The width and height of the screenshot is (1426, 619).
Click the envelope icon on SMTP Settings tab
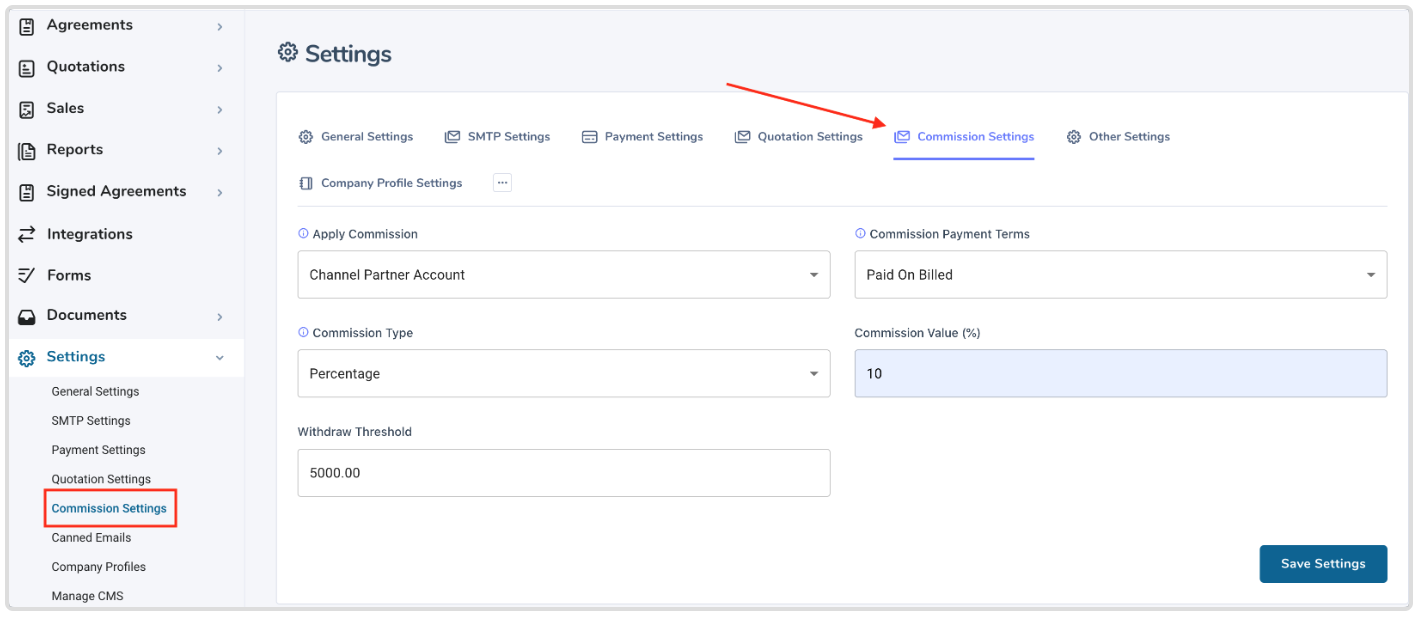click(x=453, y=136)
